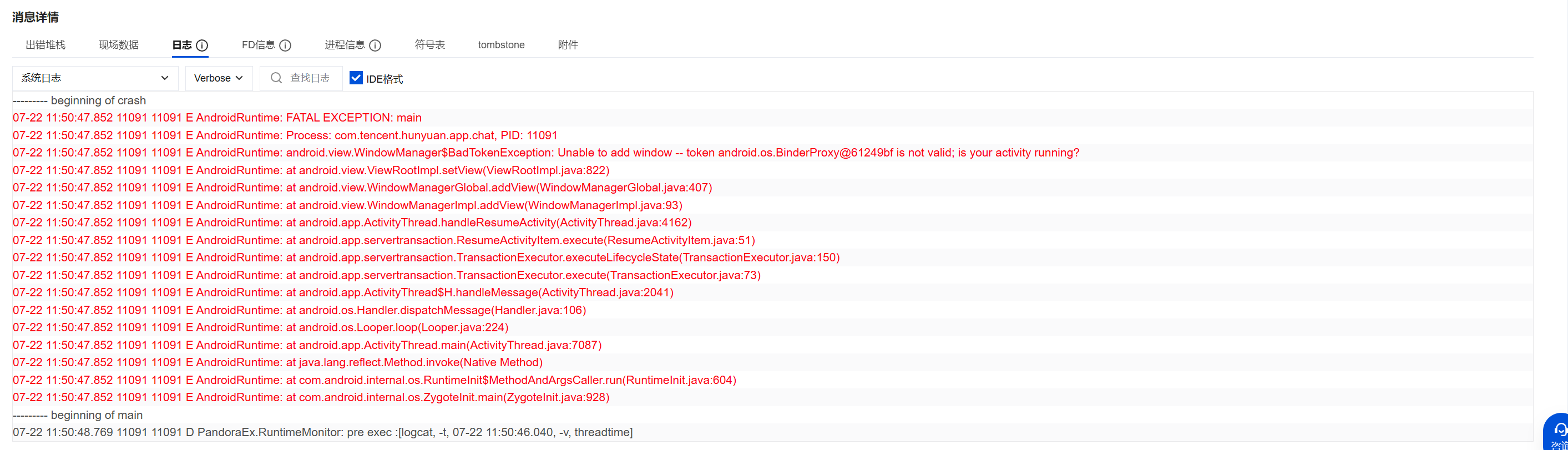The height and width of the screenshot is (450, 1568).
Task: Click the magnifier search icon in log search
Action: coord(276,78)
